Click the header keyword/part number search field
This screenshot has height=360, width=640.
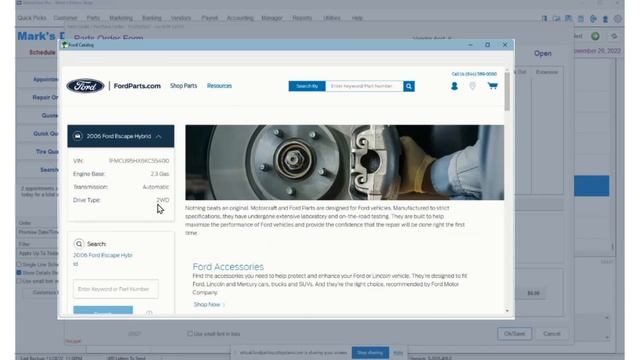tap(364, 86)
